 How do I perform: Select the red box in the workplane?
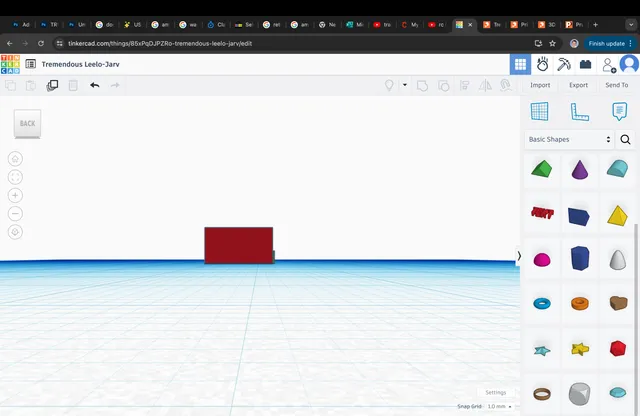tap(239, 245)
